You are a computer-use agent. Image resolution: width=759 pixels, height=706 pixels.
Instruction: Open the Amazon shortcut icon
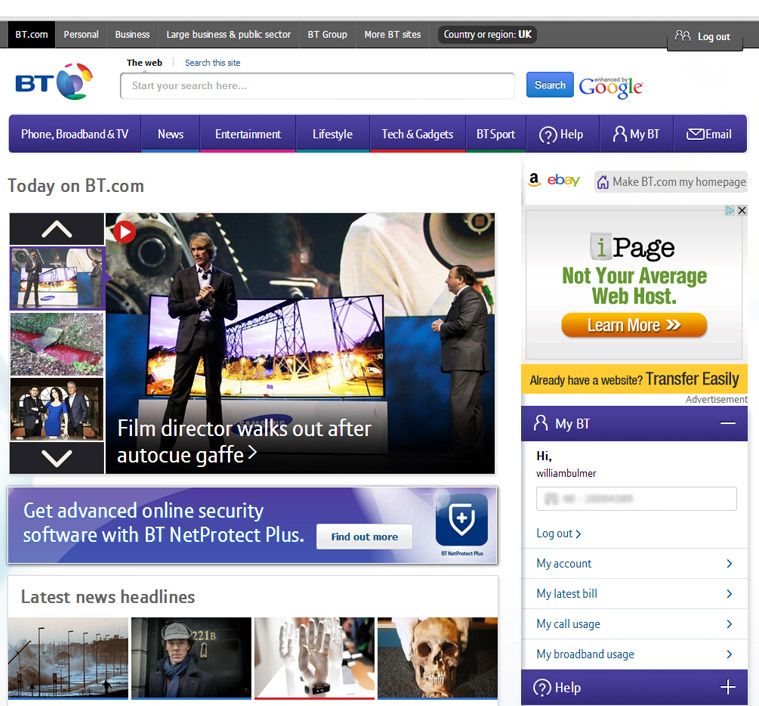click(534, 180)
